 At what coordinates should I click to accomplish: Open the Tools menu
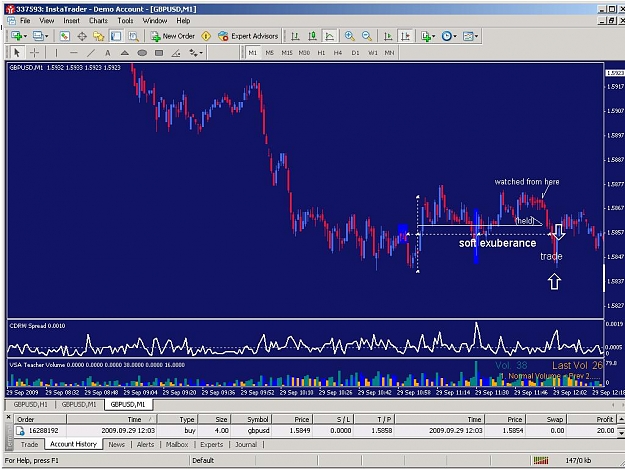pyautogui.click(x=125, y=21)
